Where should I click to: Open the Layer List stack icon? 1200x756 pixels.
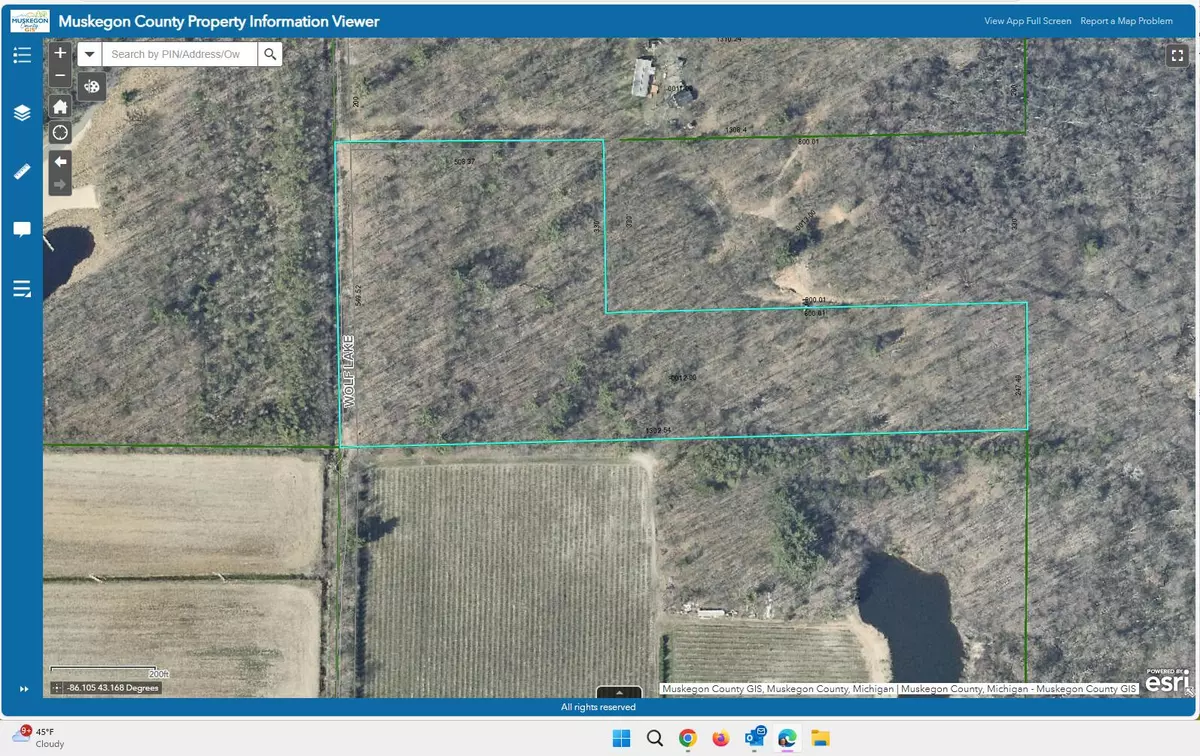pyautogui.click(x=22, y=113)
